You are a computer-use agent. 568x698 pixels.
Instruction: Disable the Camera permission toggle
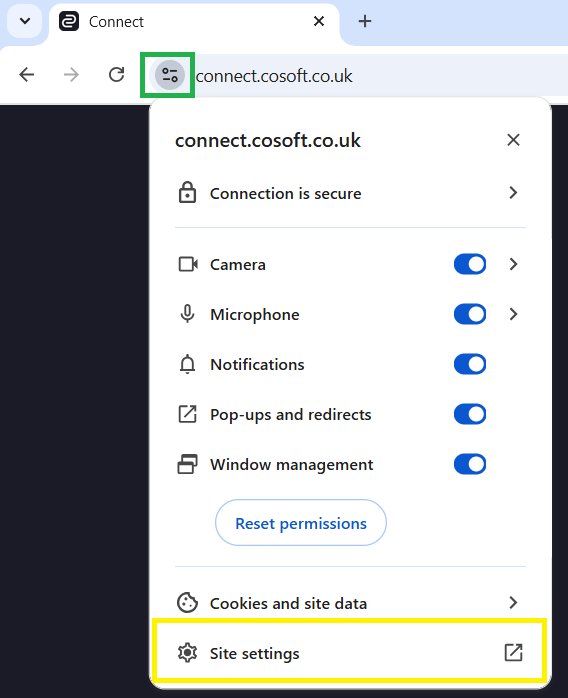point(470,264)
